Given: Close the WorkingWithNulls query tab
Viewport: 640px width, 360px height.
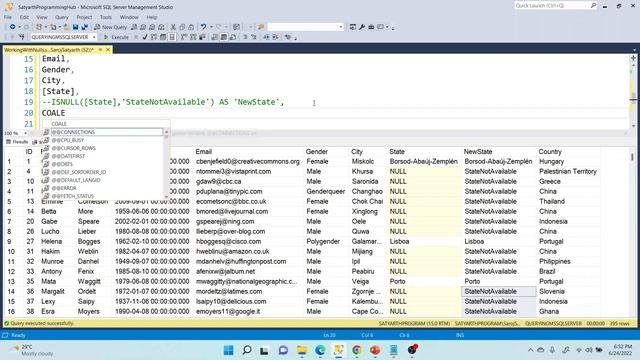Looking at the screenshot, I should pos(108,49).
